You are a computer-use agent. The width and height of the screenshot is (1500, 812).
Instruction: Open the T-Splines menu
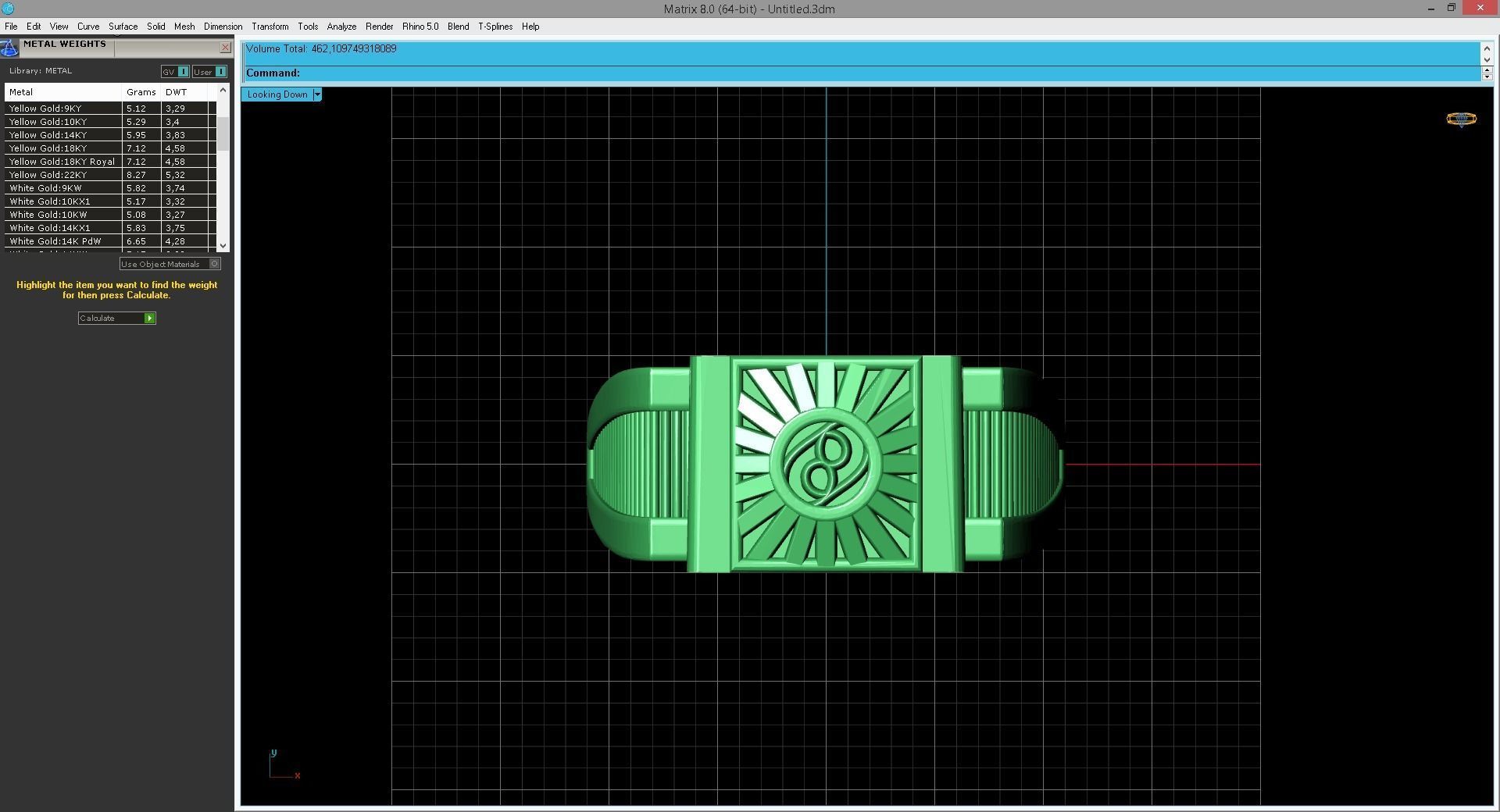click(x=495, y=27)
